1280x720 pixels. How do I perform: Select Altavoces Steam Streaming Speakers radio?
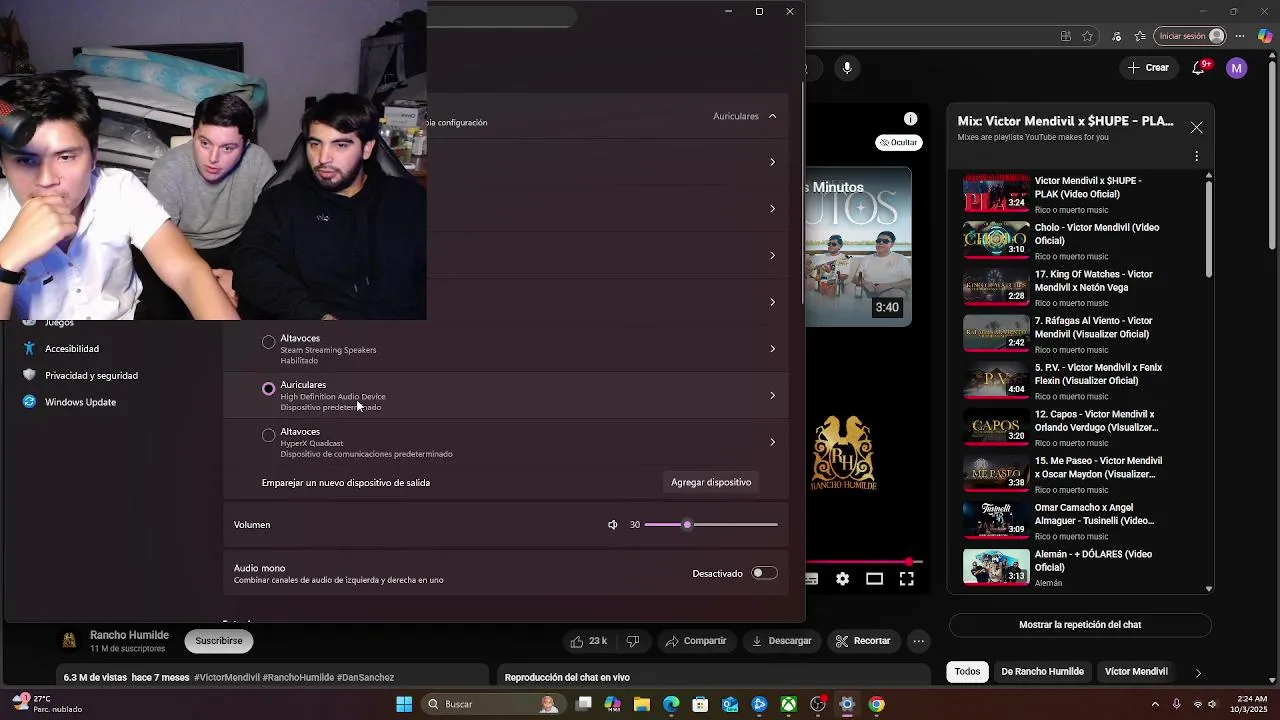tap(268, 342)
